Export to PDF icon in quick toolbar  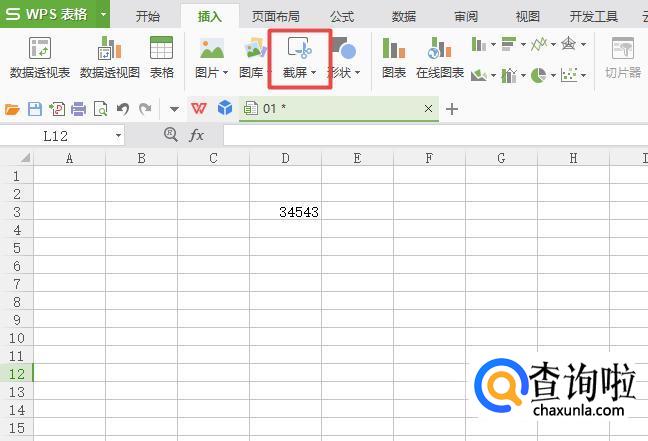pyautogui.click(x=57, y=109)
